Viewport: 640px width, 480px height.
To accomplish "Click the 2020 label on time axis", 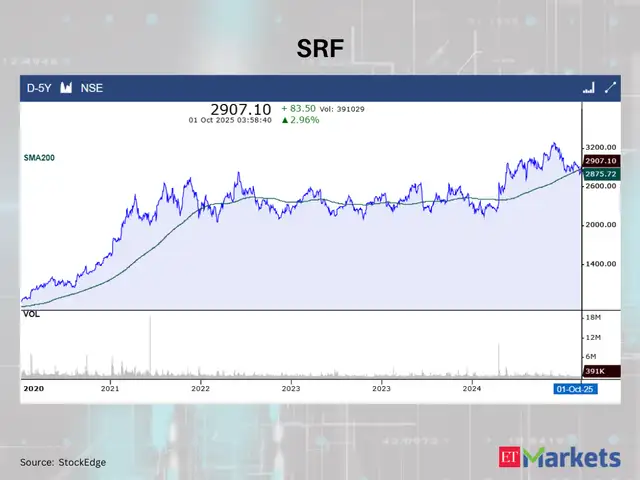I will click(33, 388).
